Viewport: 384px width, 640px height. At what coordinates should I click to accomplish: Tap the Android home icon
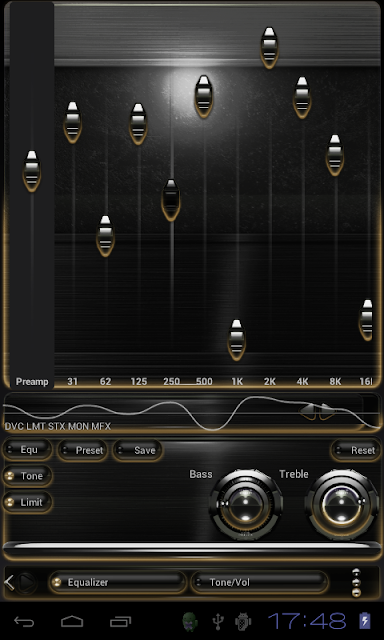72,622
